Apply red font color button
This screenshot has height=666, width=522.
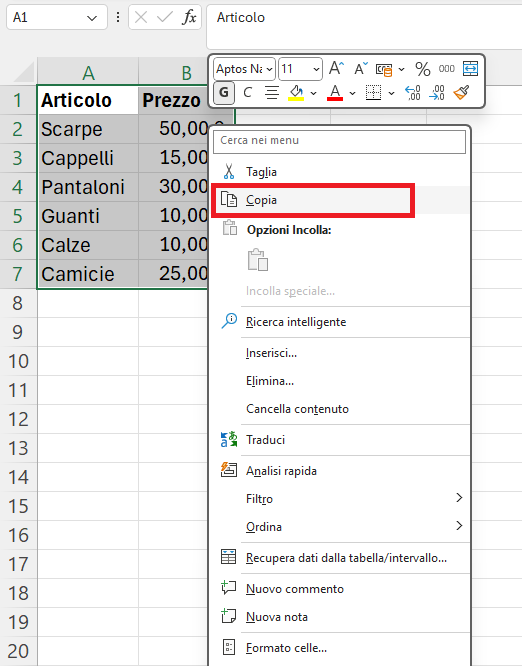click(x=335, y=92)
